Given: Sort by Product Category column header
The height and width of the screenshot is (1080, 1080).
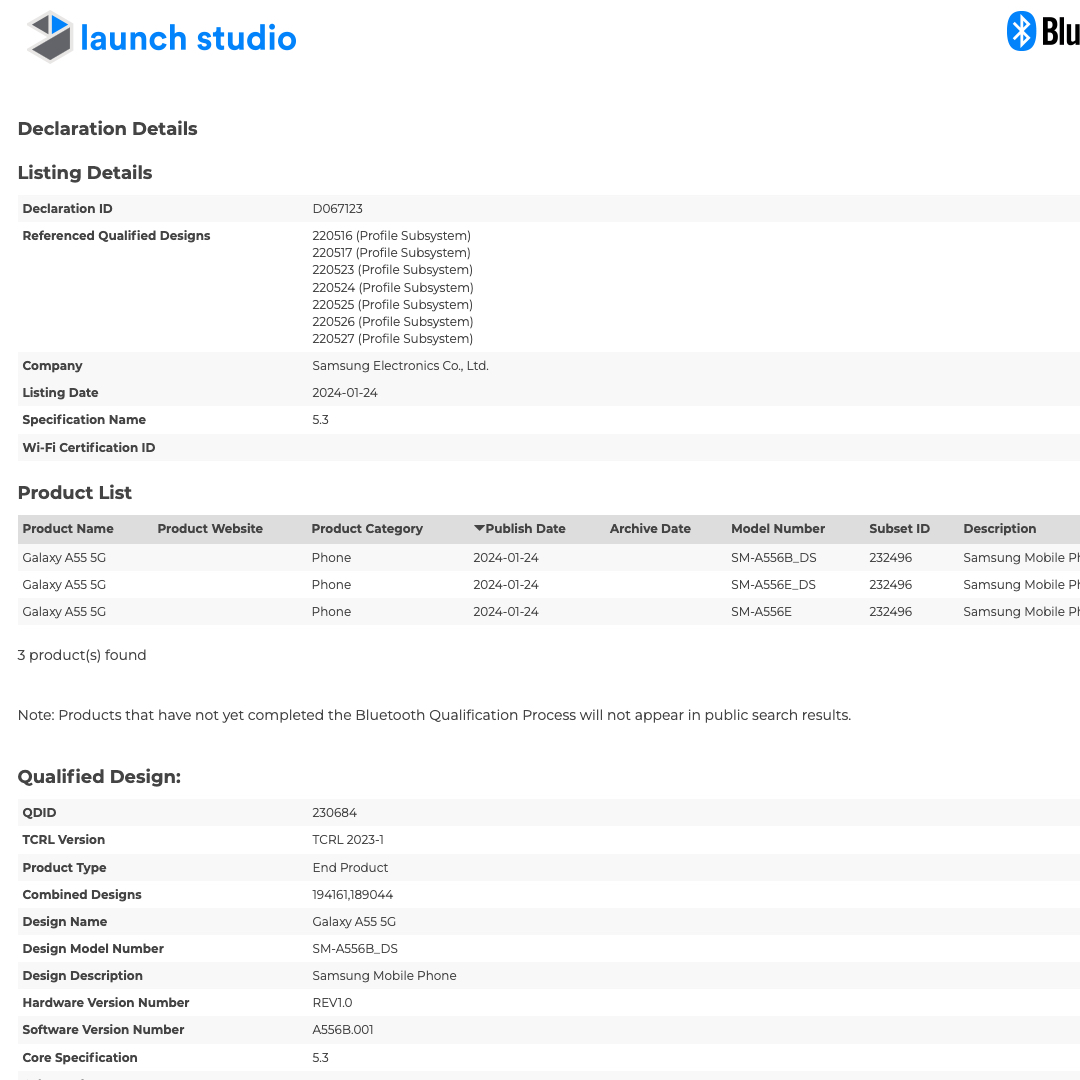Looking at the screenshot, I should click(x=367, y=529).
